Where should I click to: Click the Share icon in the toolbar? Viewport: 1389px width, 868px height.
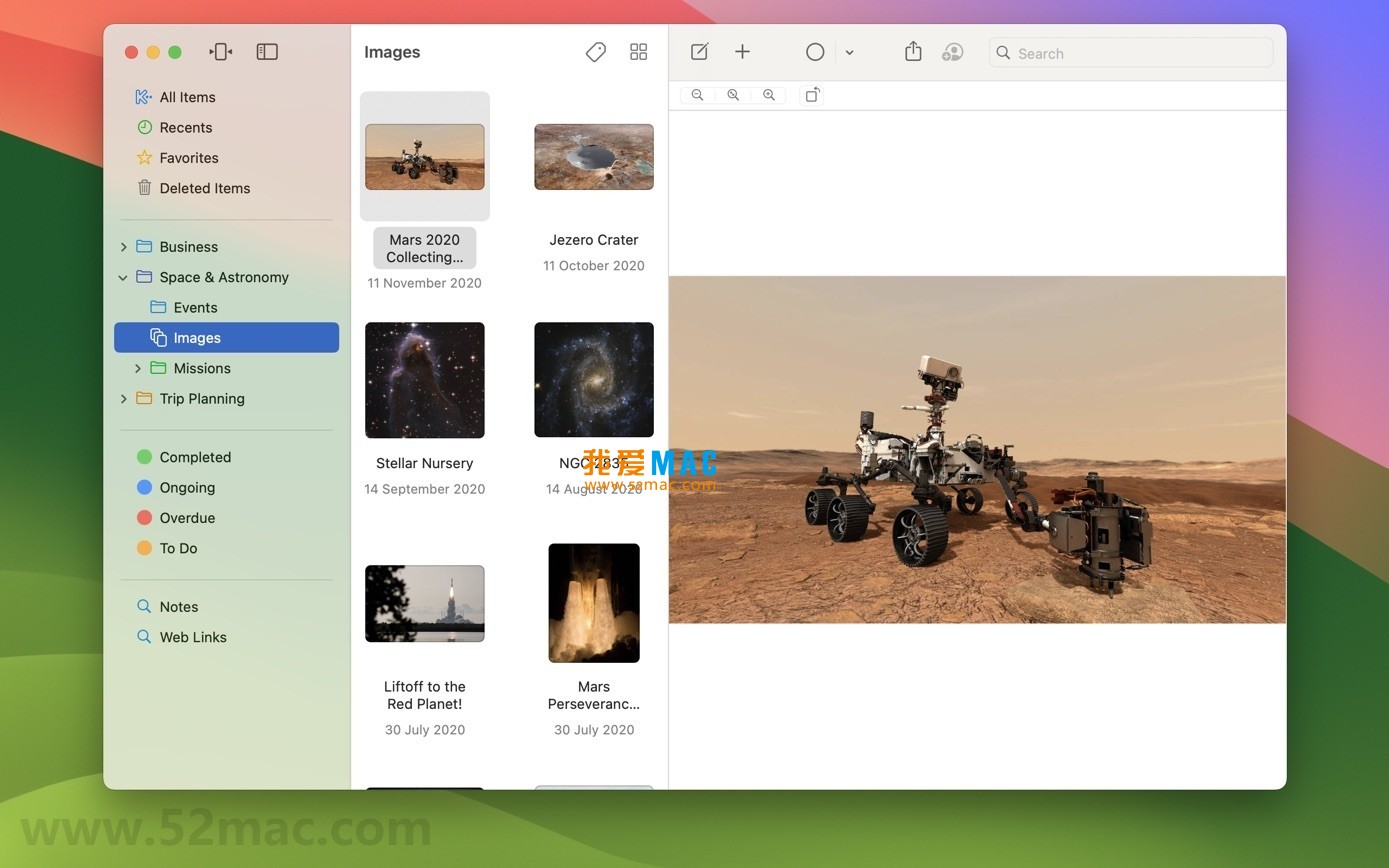tap(913, 51)
